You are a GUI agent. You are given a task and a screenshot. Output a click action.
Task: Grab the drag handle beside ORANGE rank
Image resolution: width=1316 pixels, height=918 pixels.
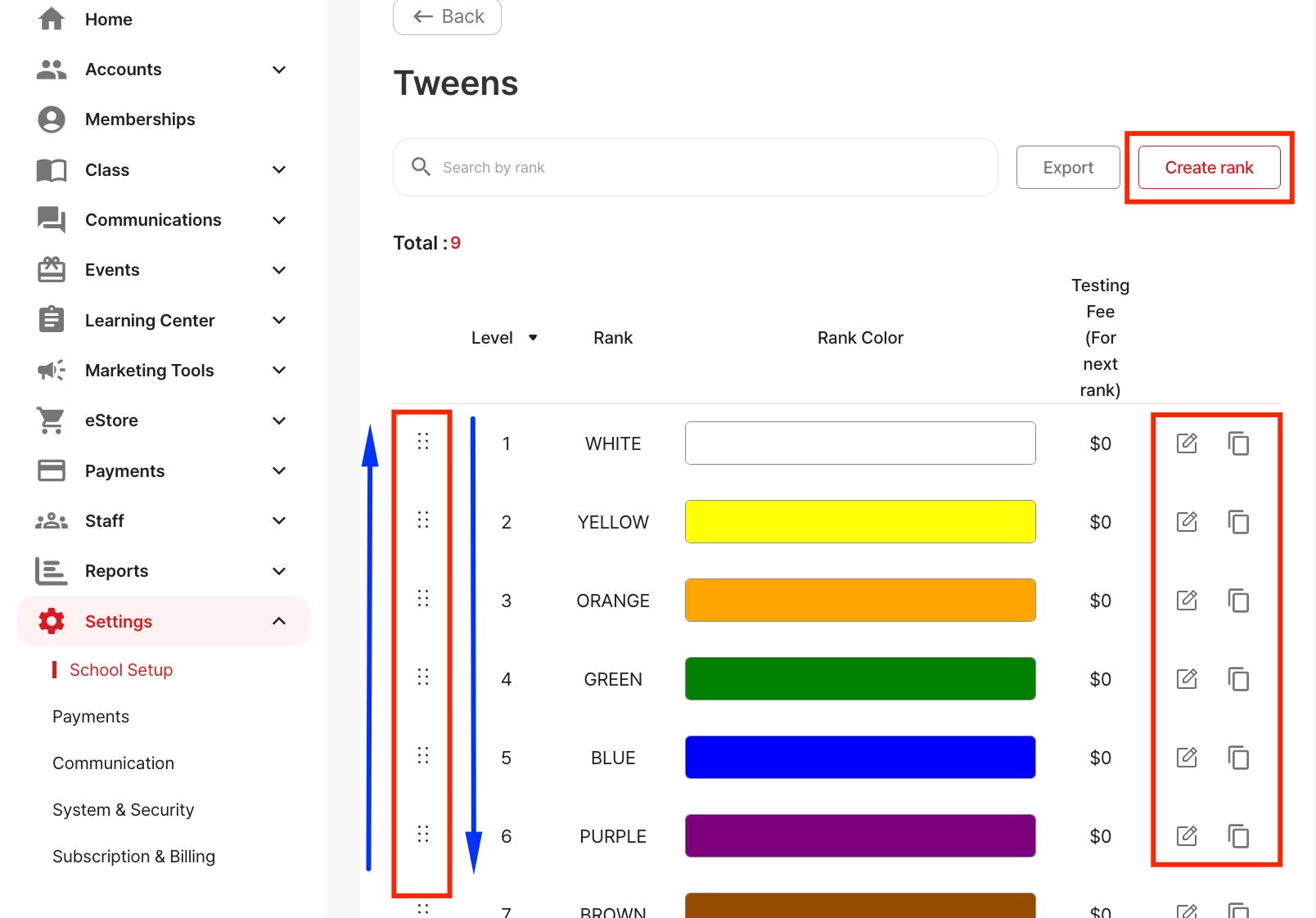(423, 598)
